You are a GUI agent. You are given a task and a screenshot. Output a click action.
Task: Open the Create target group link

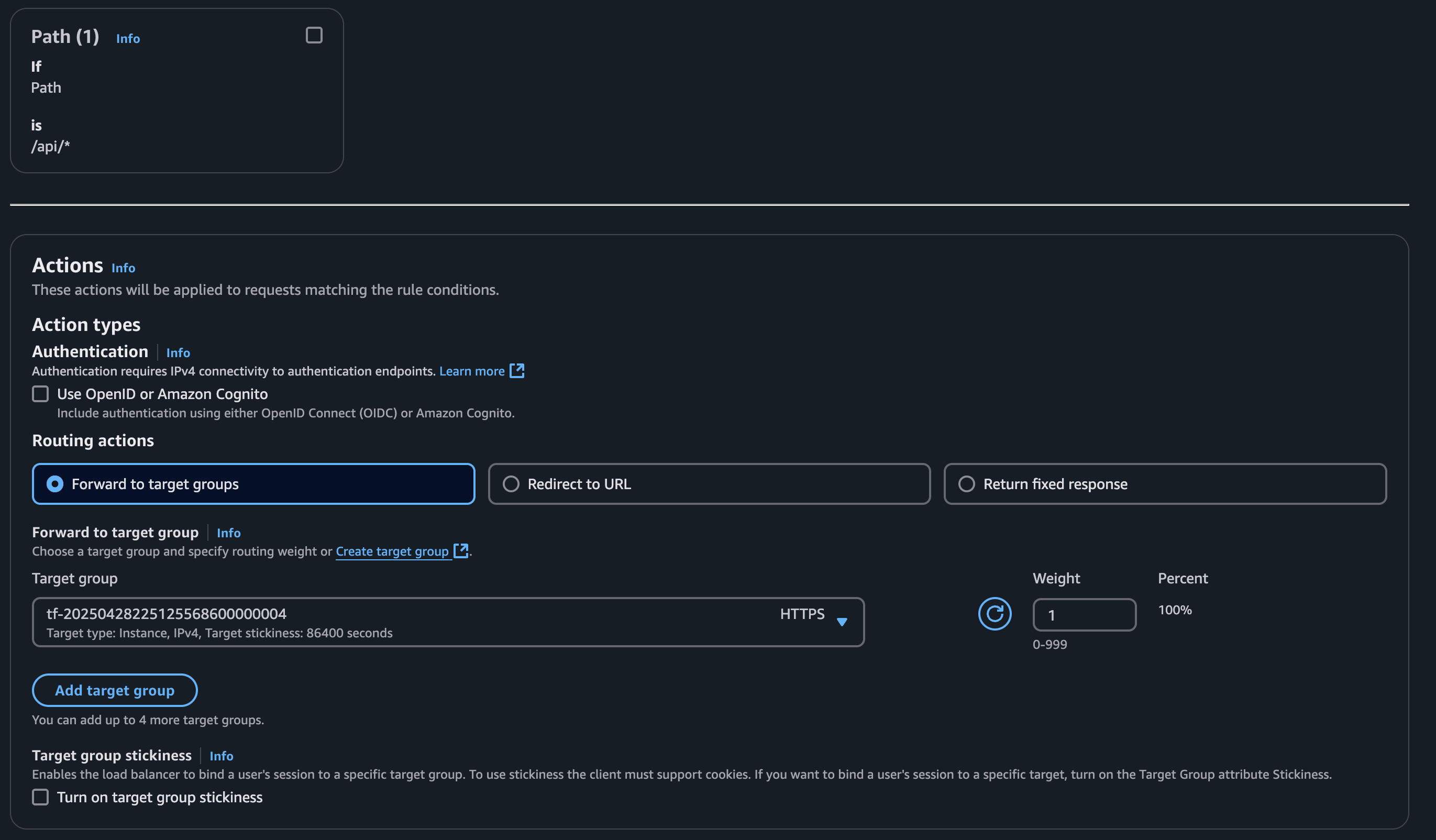392,551
